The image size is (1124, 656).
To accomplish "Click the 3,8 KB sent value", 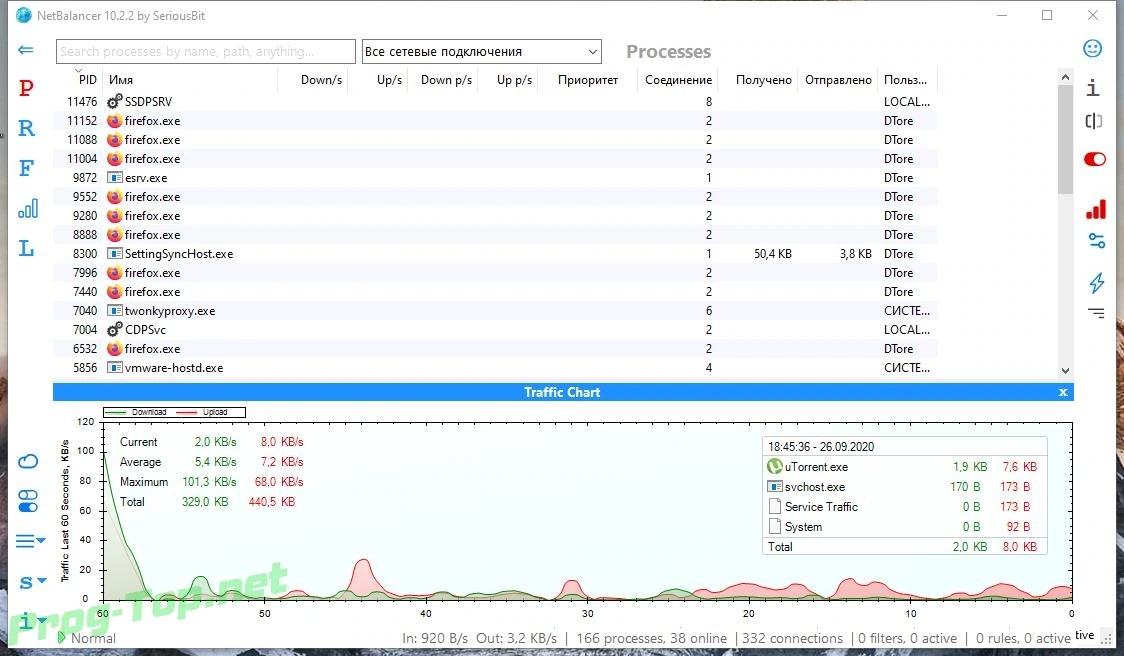I will (x=856, y=254).
